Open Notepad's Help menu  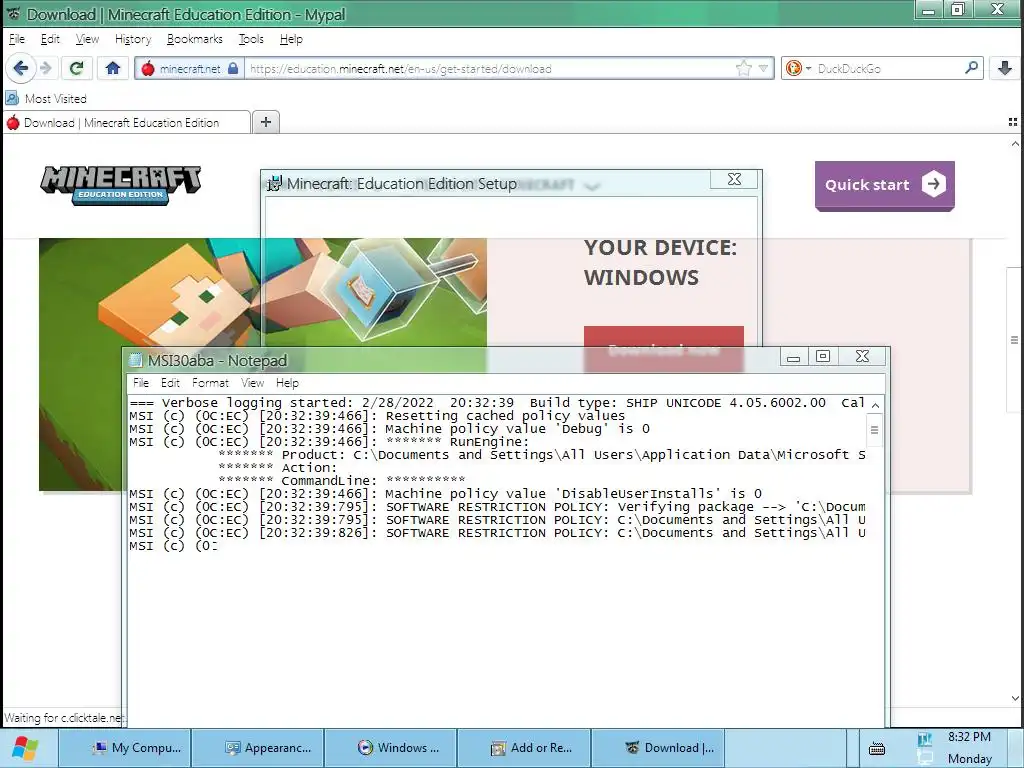[287, 383]
